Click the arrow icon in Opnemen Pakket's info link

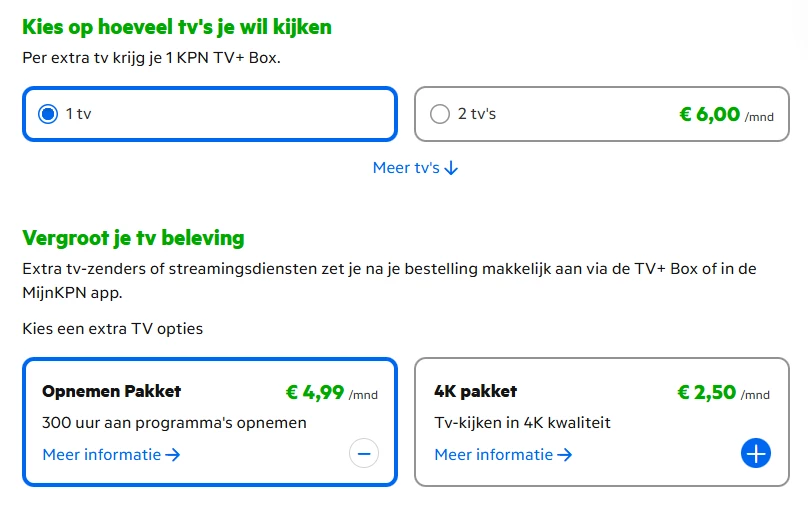(173, 455)
